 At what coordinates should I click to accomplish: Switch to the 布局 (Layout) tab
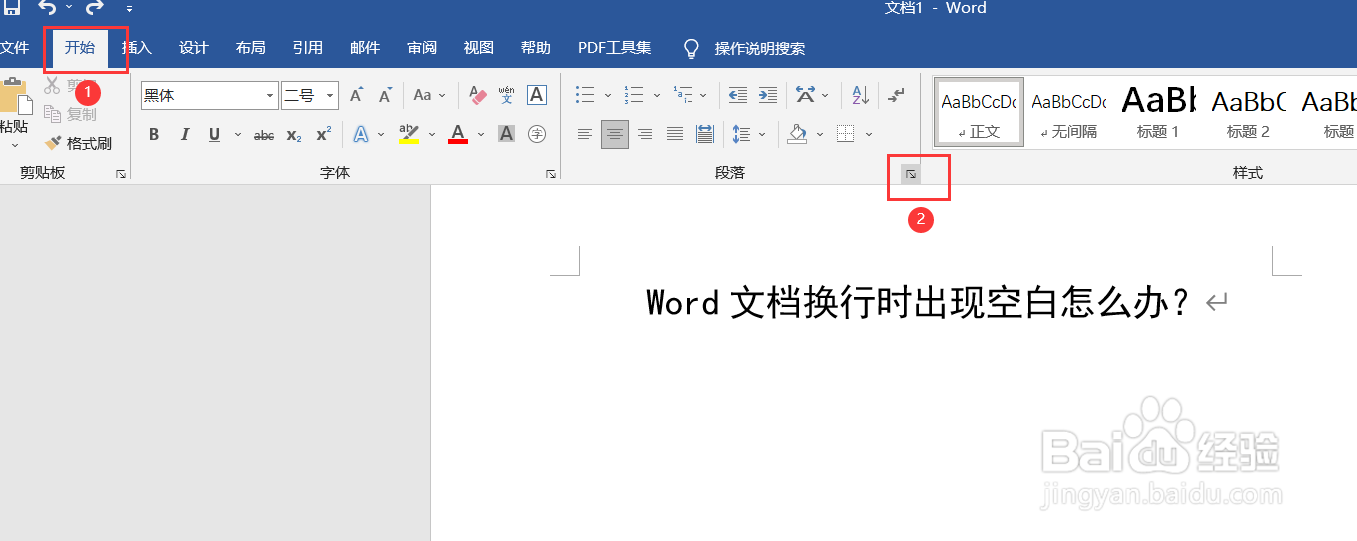click(251, 48)
